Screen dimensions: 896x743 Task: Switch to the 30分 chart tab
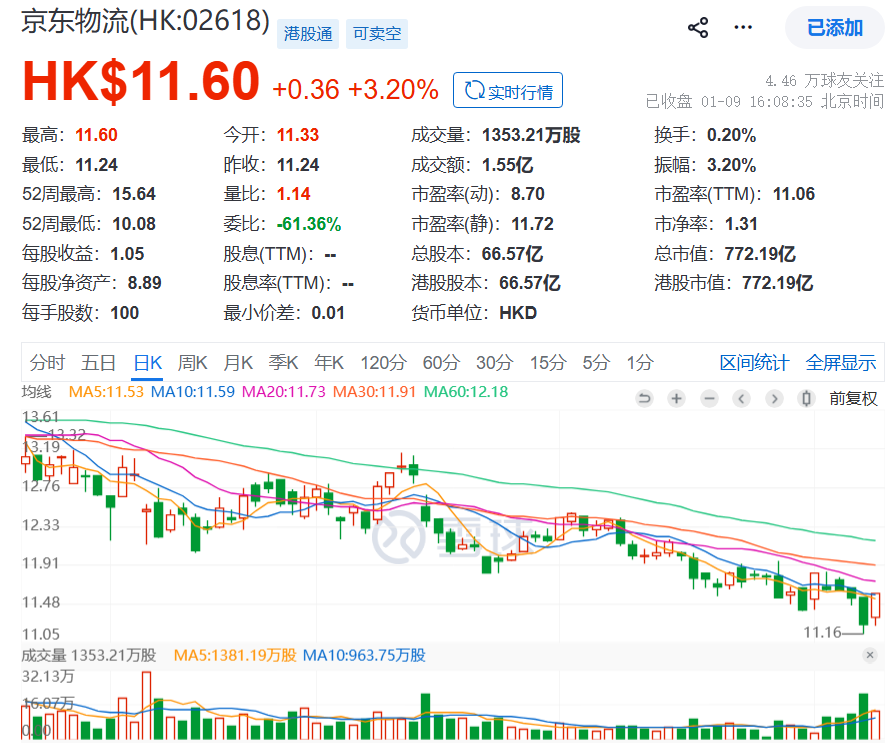click(494, 362)
